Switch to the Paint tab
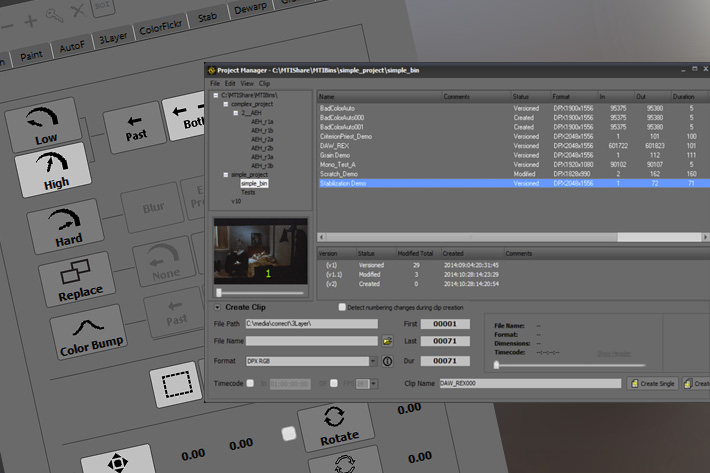 point(31,55)
